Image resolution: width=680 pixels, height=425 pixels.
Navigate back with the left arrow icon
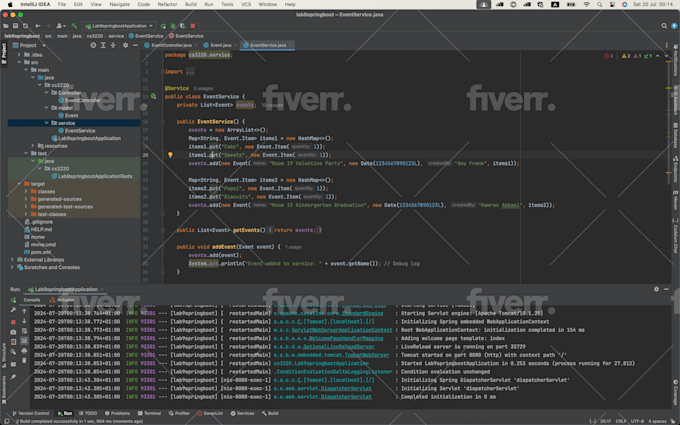[x=38, y=26]
